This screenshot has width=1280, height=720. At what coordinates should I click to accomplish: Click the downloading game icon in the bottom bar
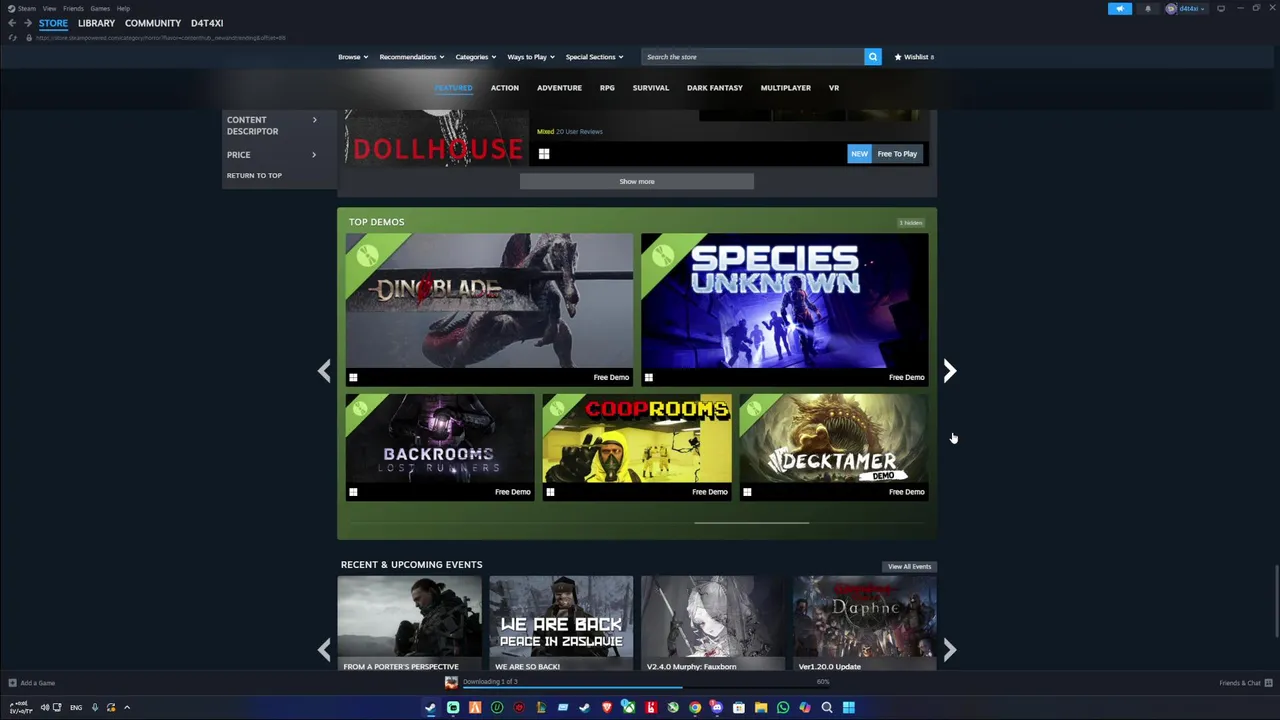coord(451,682)
